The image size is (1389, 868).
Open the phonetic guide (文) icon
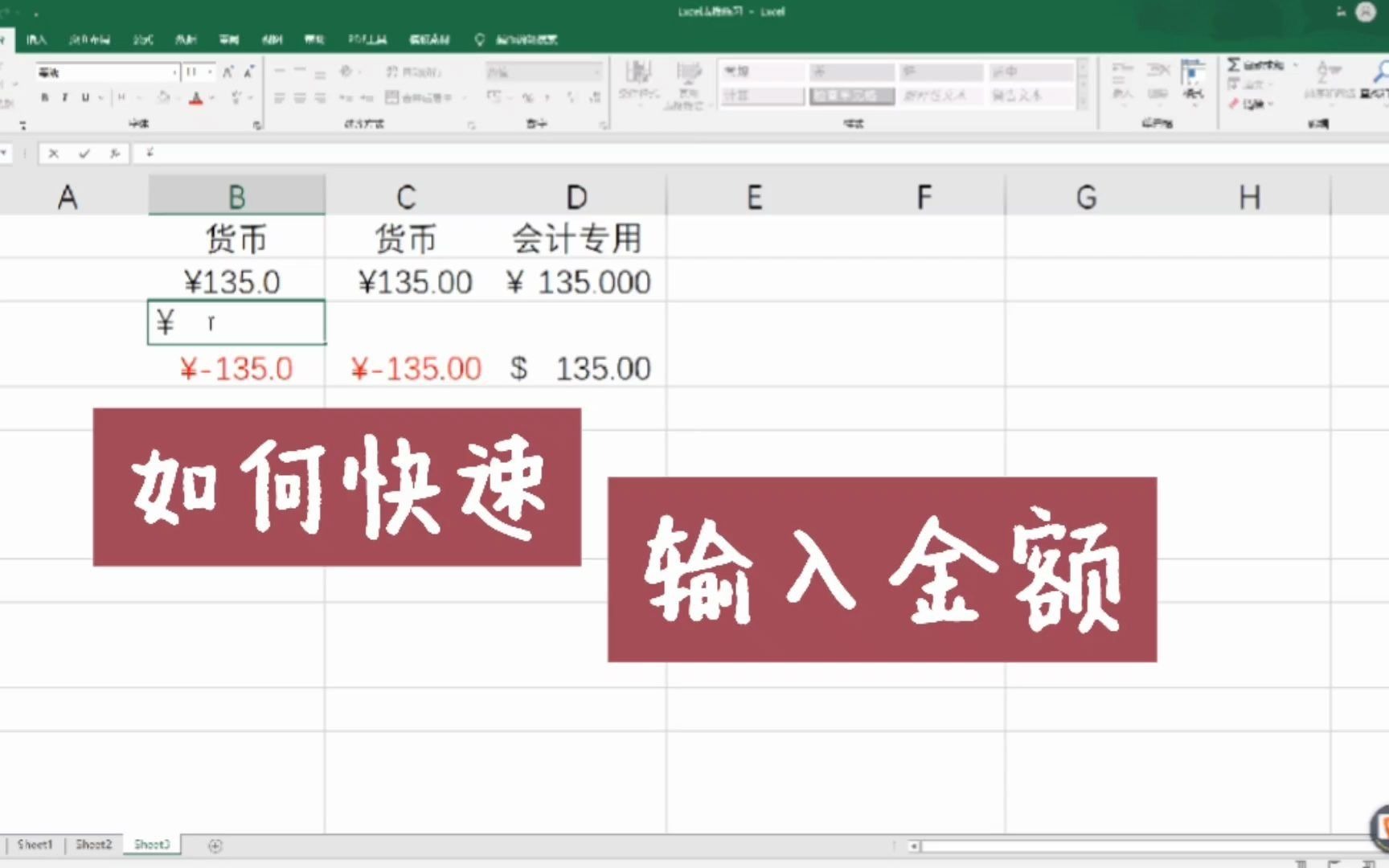236,97
